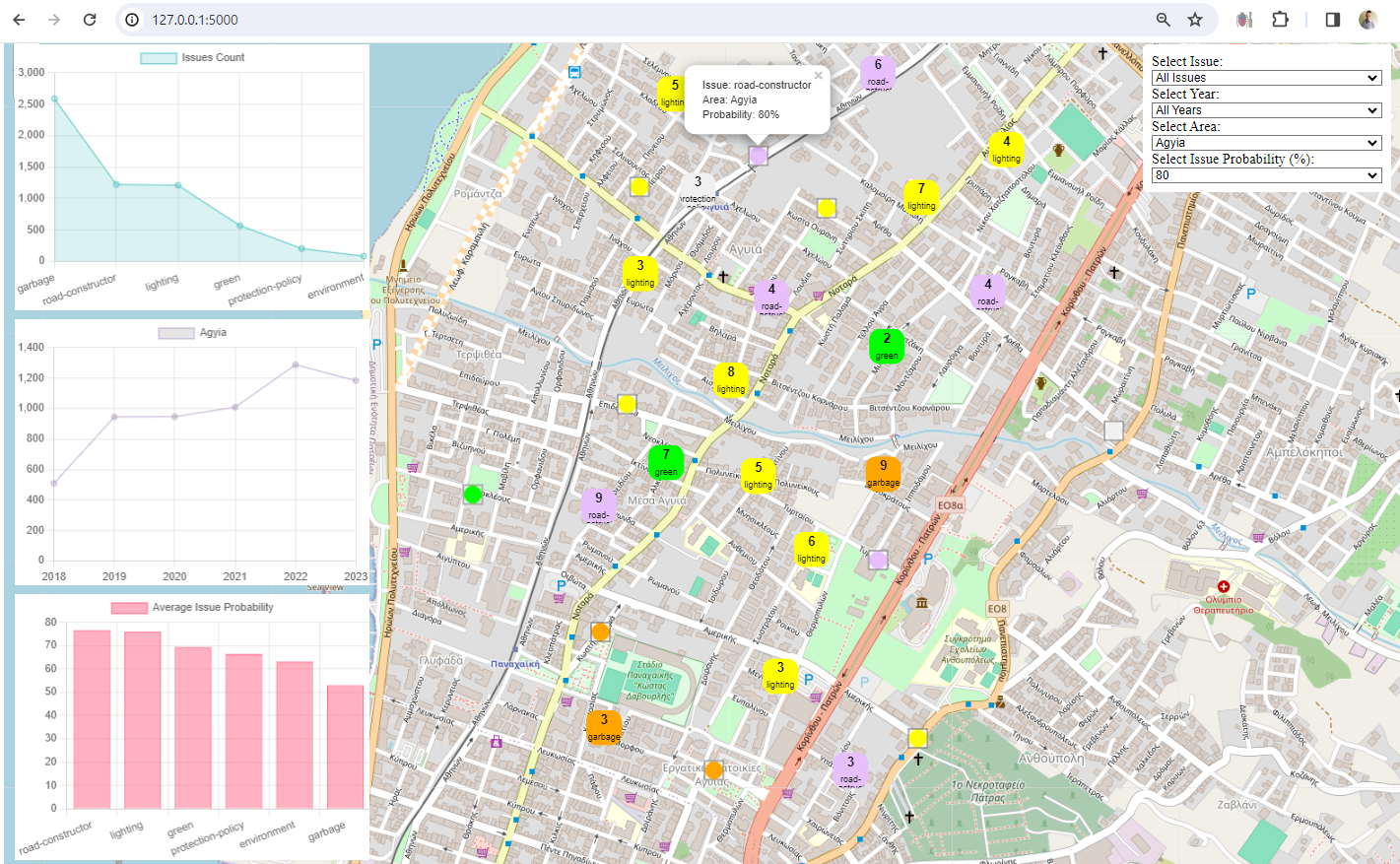Close the road-constructor popup
This screenshot has height=864, width=1400.
coord(818,75)
